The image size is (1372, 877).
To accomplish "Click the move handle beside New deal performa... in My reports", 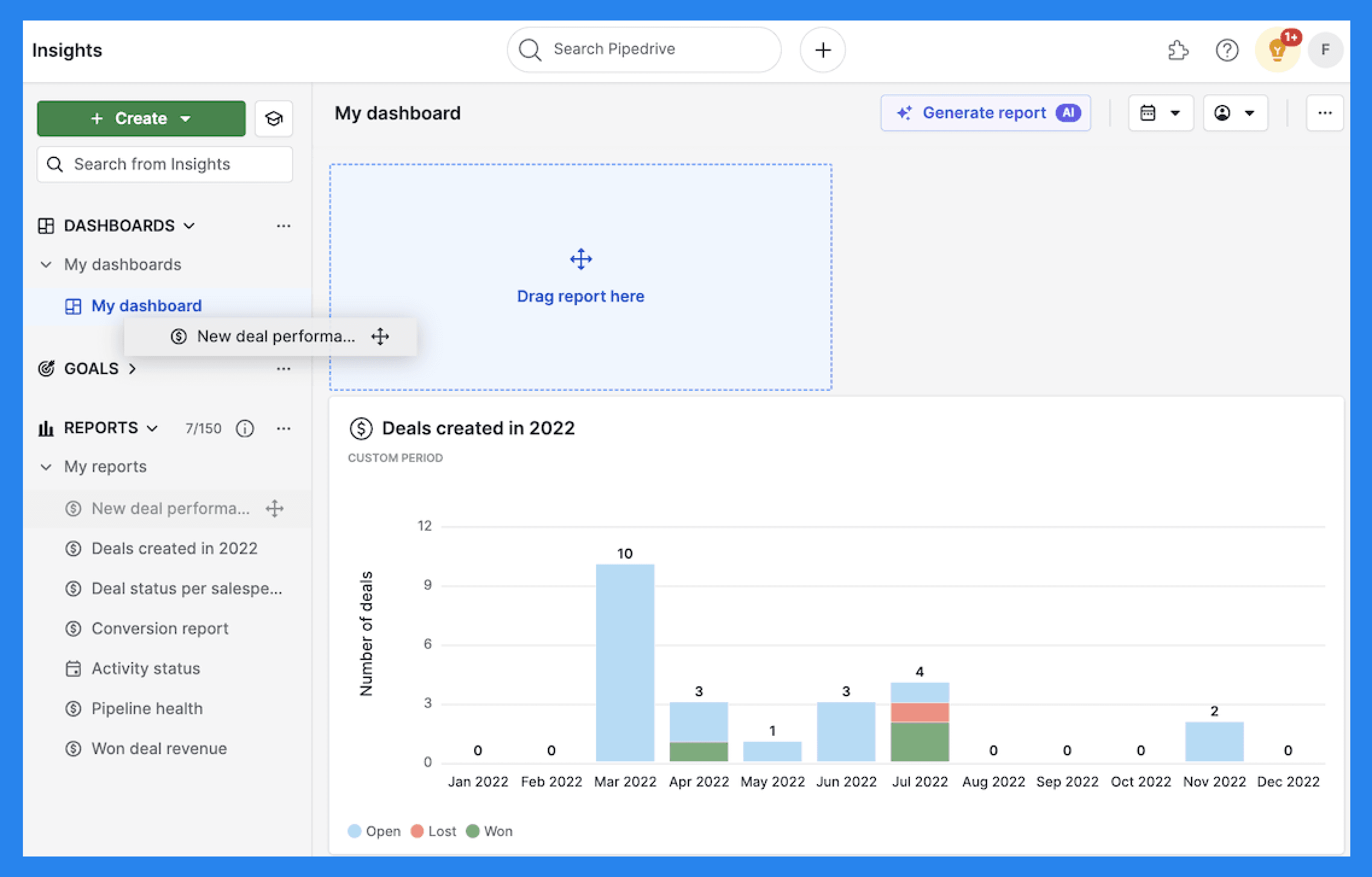I will 275,508.
